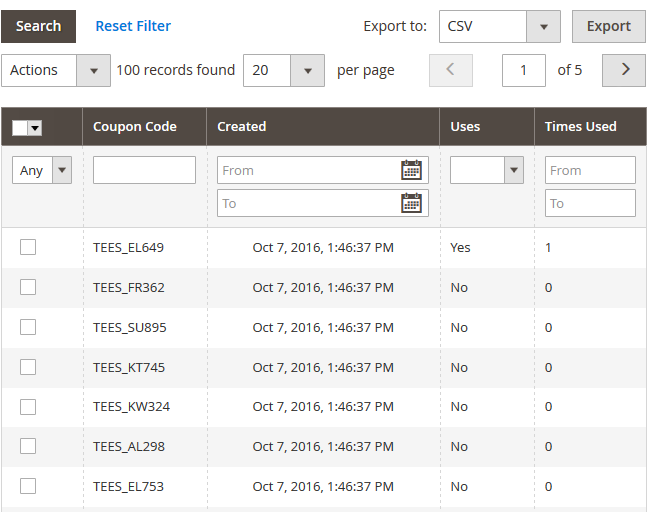This screenshot has height=512, width=647.
Task: Expand the header select-all arrow
Action: tap(35, 128)
